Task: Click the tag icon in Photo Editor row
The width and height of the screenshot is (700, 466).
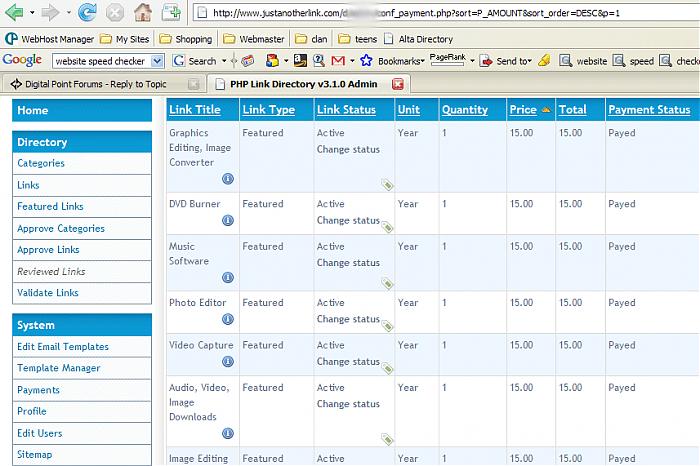Action: pyautogui.click(x=388, y=326)
